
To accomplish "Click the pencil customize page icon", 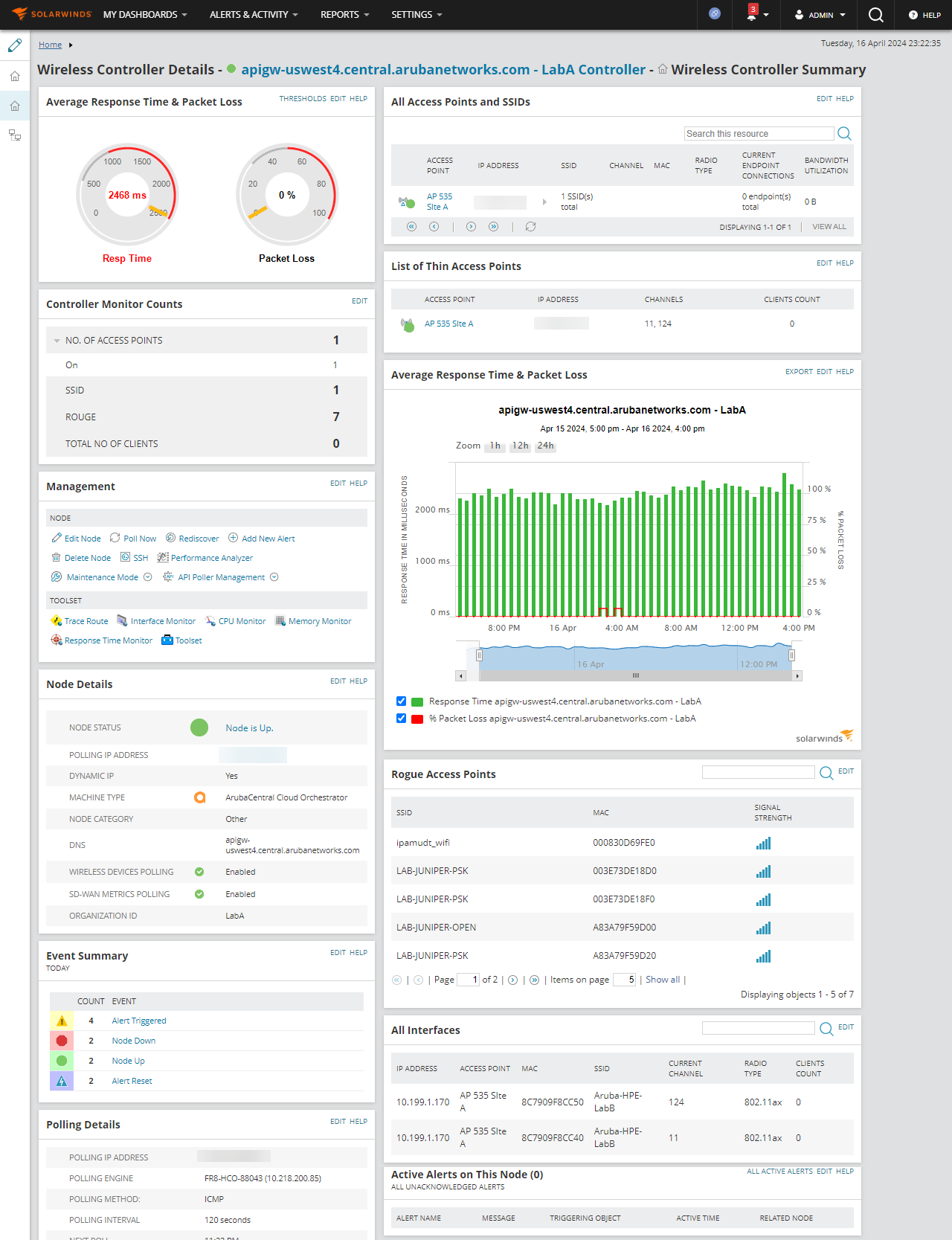I will coord(15,45).
